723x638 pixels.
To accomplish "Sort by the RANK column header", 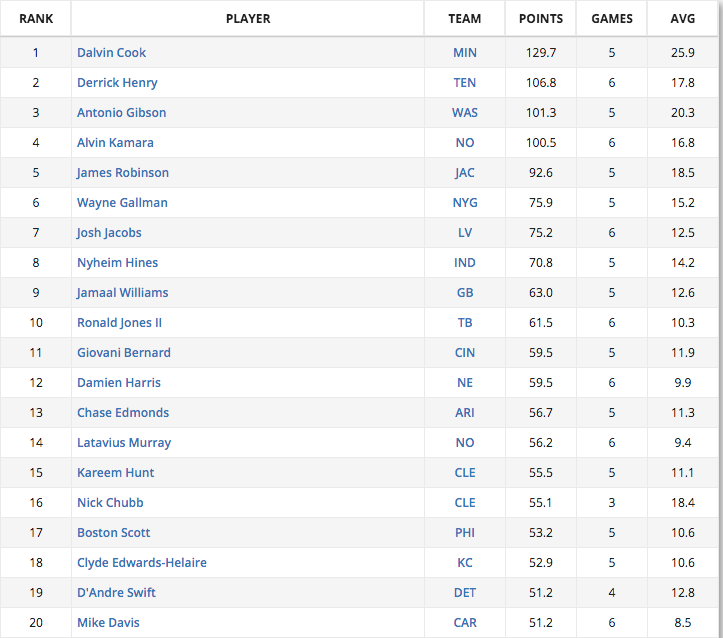I will 36,18.
